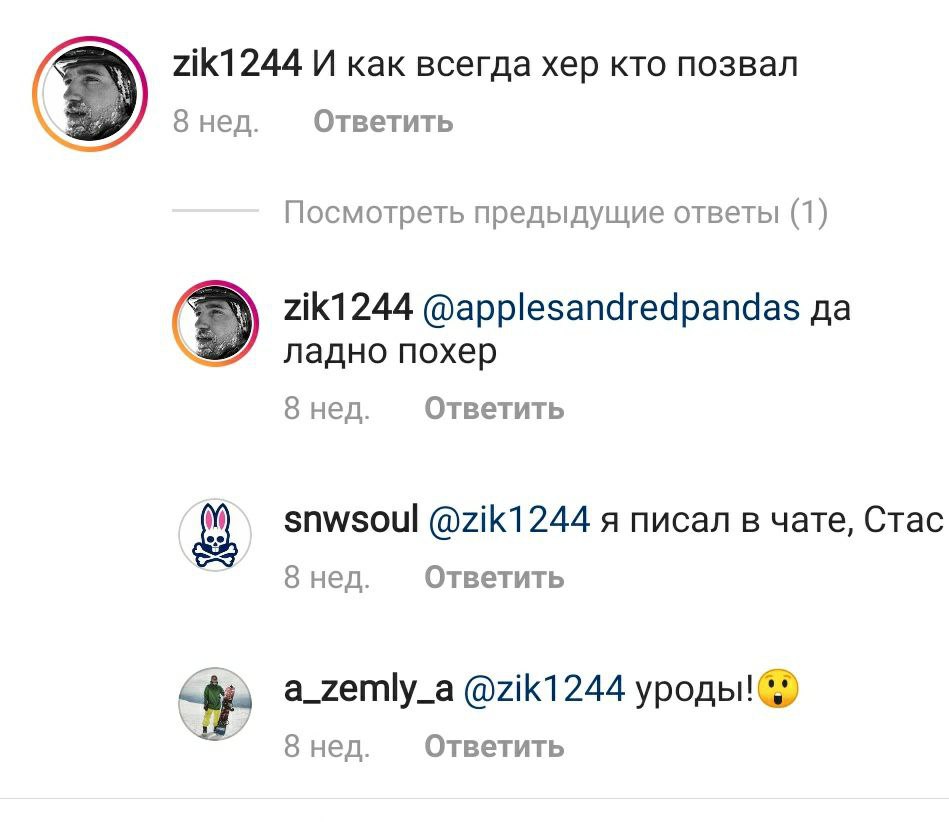Open zik1244's profile picture on top comment
Screen dimensions: 949x822
coord(90,94)
